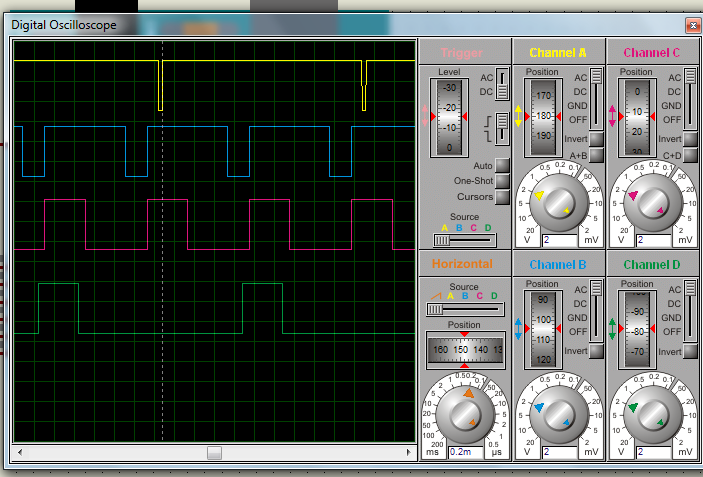Viewport: 703px width, 477px height.
Task: Click the yellow Channel A position arrow
Action: point(518,116)
